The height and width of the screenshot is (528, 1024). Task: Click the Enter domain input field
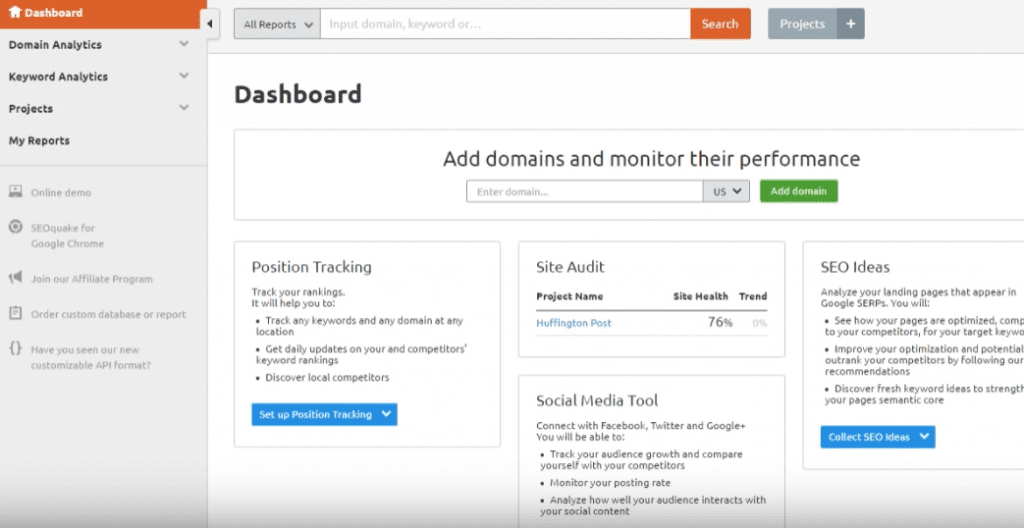584,191
